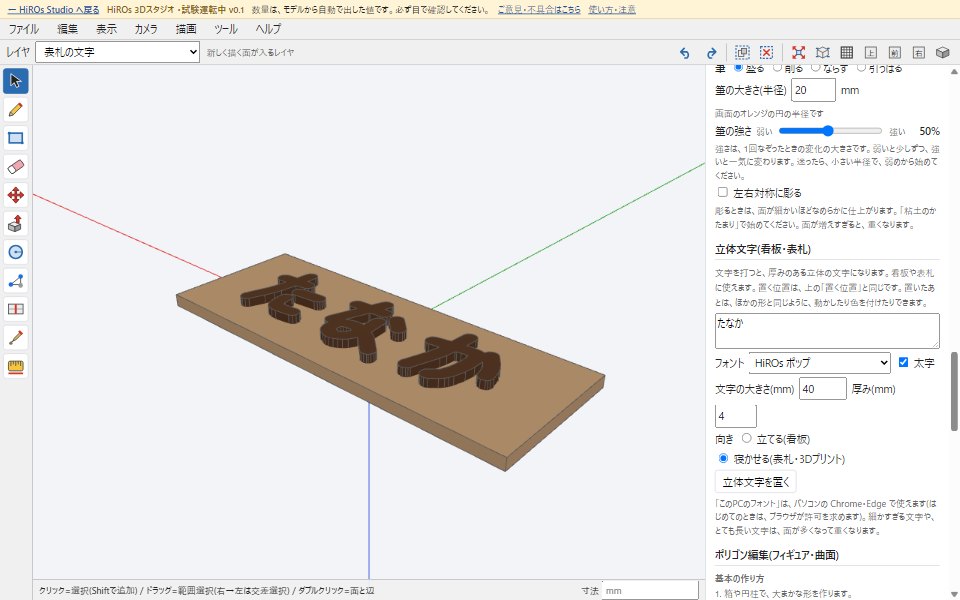
Task: Select the eraser tool
Action: (16, 167)
